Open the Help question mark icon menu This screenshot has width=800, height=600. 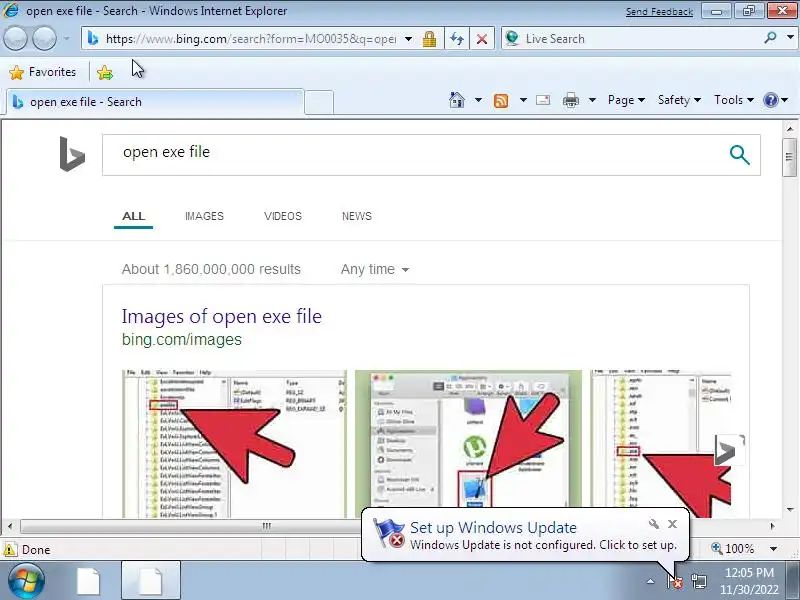(776, 100)
